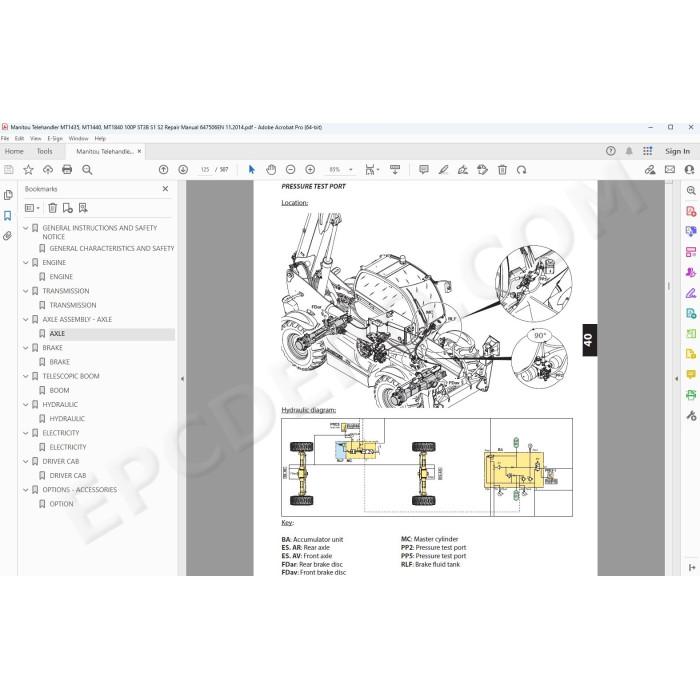Open the E-Sign menu
This screenshot has width=700, height=700.
55,138
